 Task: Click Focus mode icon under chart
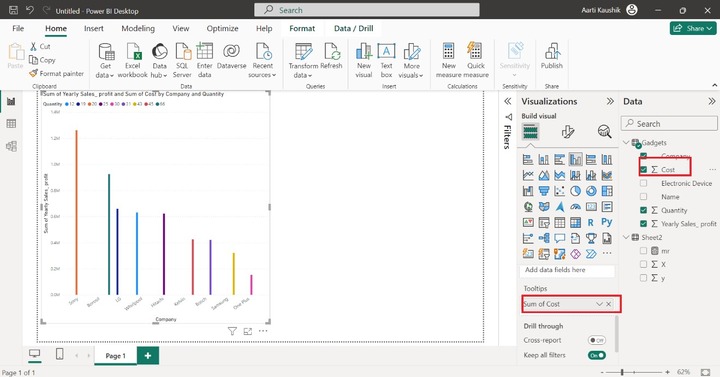pos(248,331)
